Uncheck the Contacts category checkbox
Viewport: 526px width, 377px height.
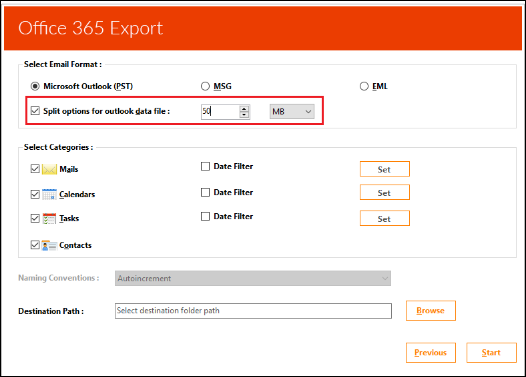[x=35, y=245]
